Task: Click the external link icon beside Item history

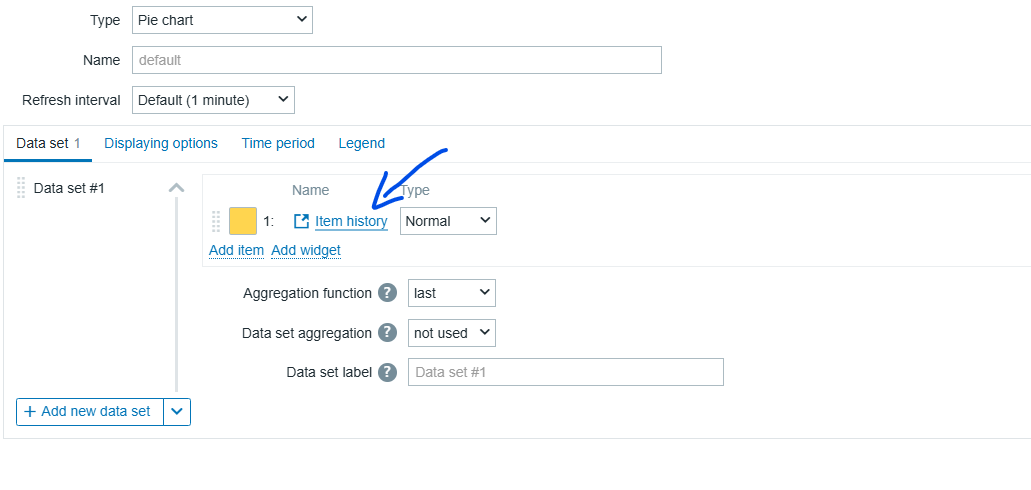Action: (x=301, y=222)
